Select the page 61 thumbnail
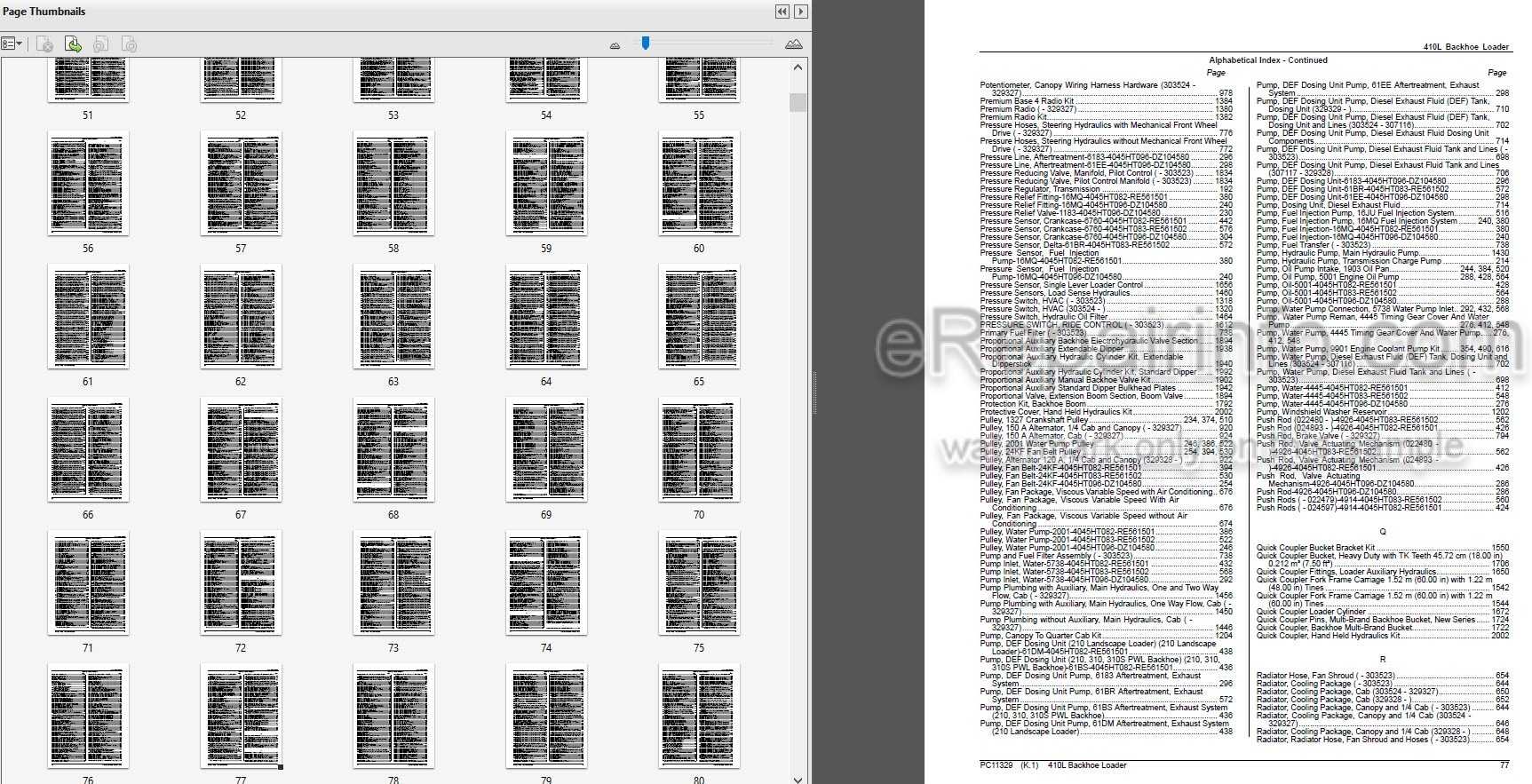The width and height of the screenshot is (1532, 784). point(88,317)
